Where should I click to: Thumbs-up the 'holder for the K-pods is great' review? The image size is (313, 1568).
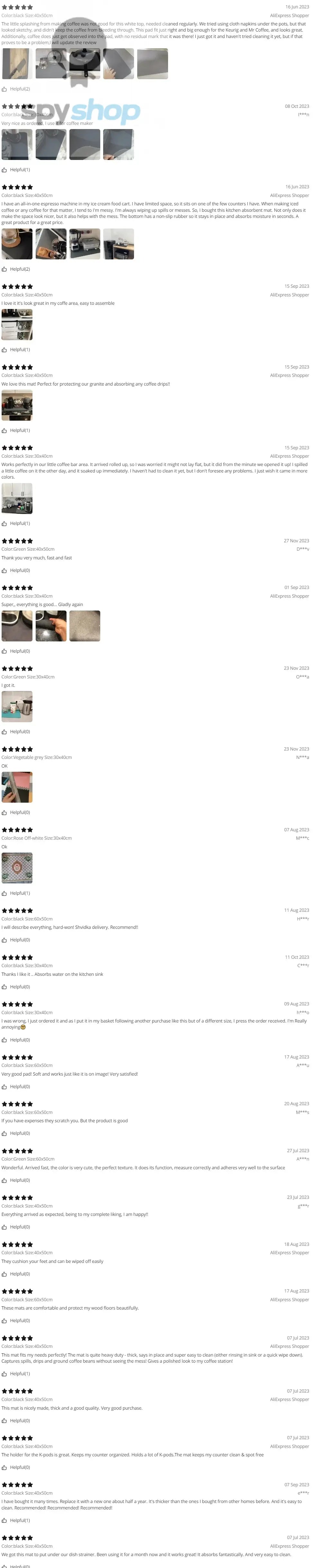pyautogui.click(x=4, y=1468)
